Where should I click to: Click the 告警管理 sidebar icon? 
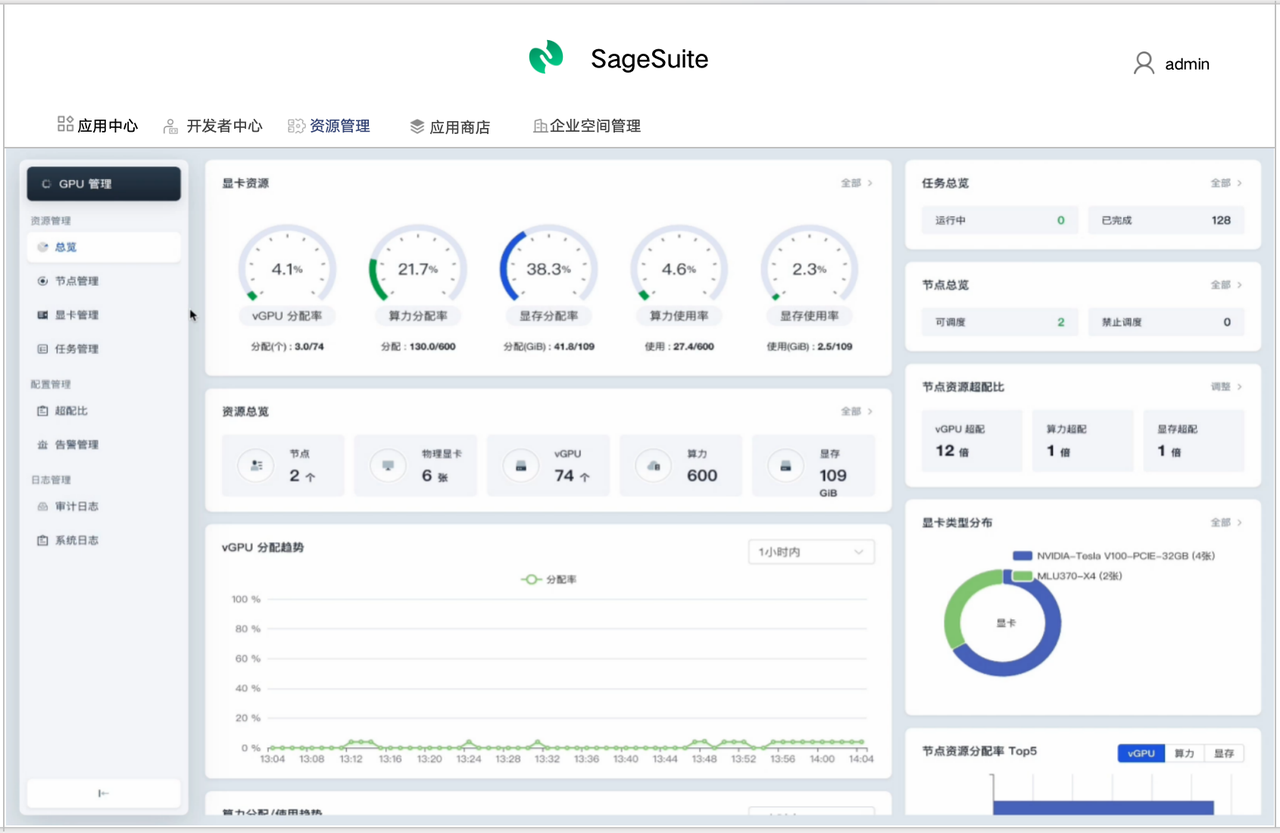(43, 445)
